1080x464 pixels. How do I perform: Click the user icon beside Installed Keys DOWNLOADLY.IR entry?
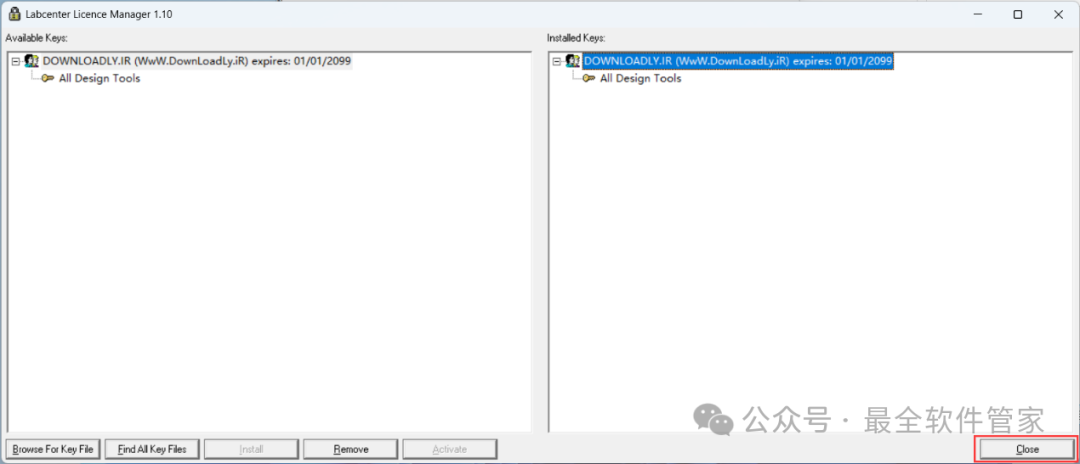click(x=573, y=61)
